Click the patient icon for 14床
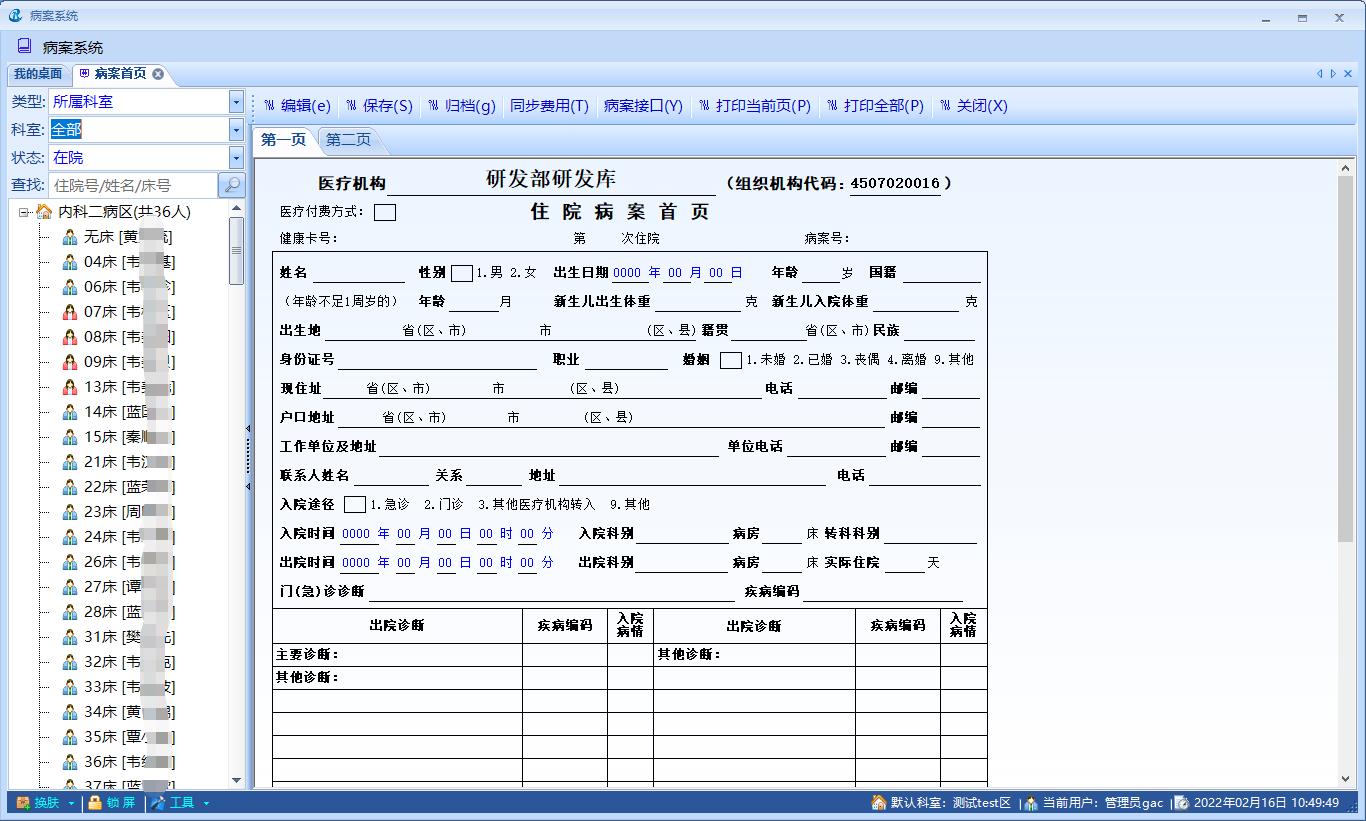Image resolution: width=1366 pixels, height=821 pixels. tap(70, 412)
